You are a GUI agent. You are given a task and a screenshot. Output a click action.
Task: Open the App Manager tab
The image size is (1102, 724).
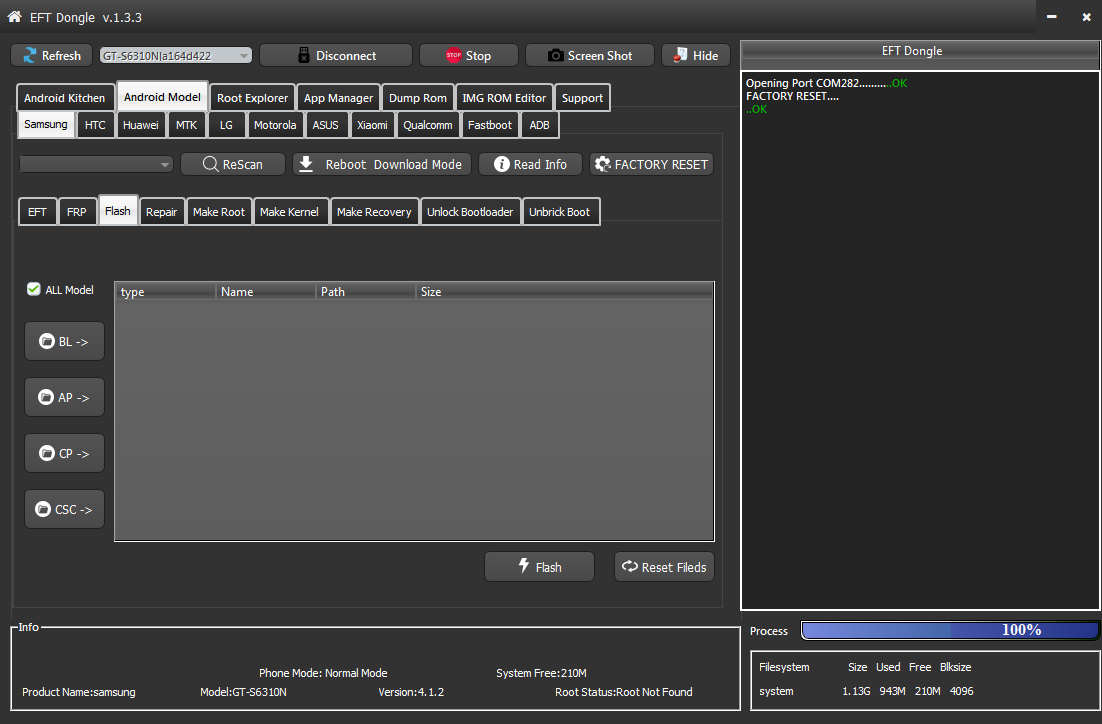pos(338,98)
